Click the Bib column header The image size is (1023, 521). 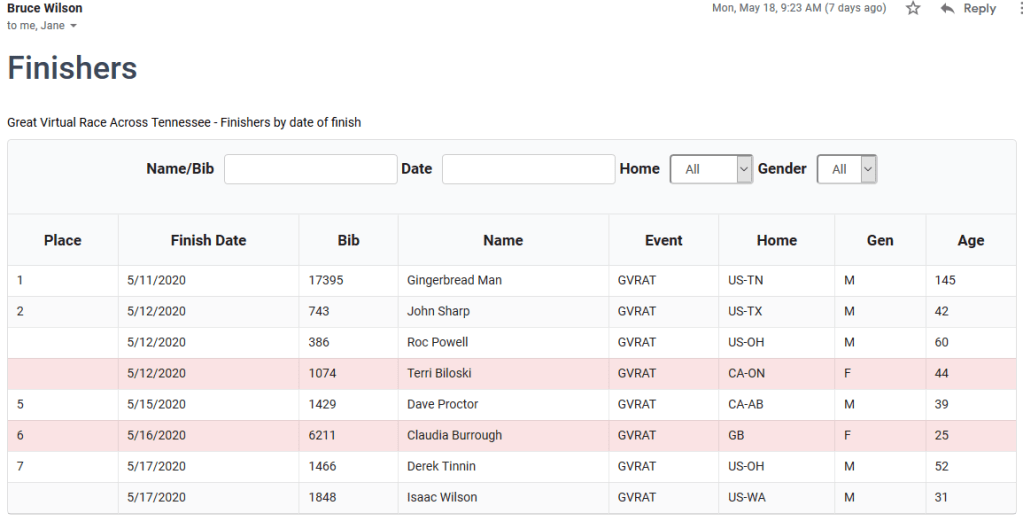(348, 240)
